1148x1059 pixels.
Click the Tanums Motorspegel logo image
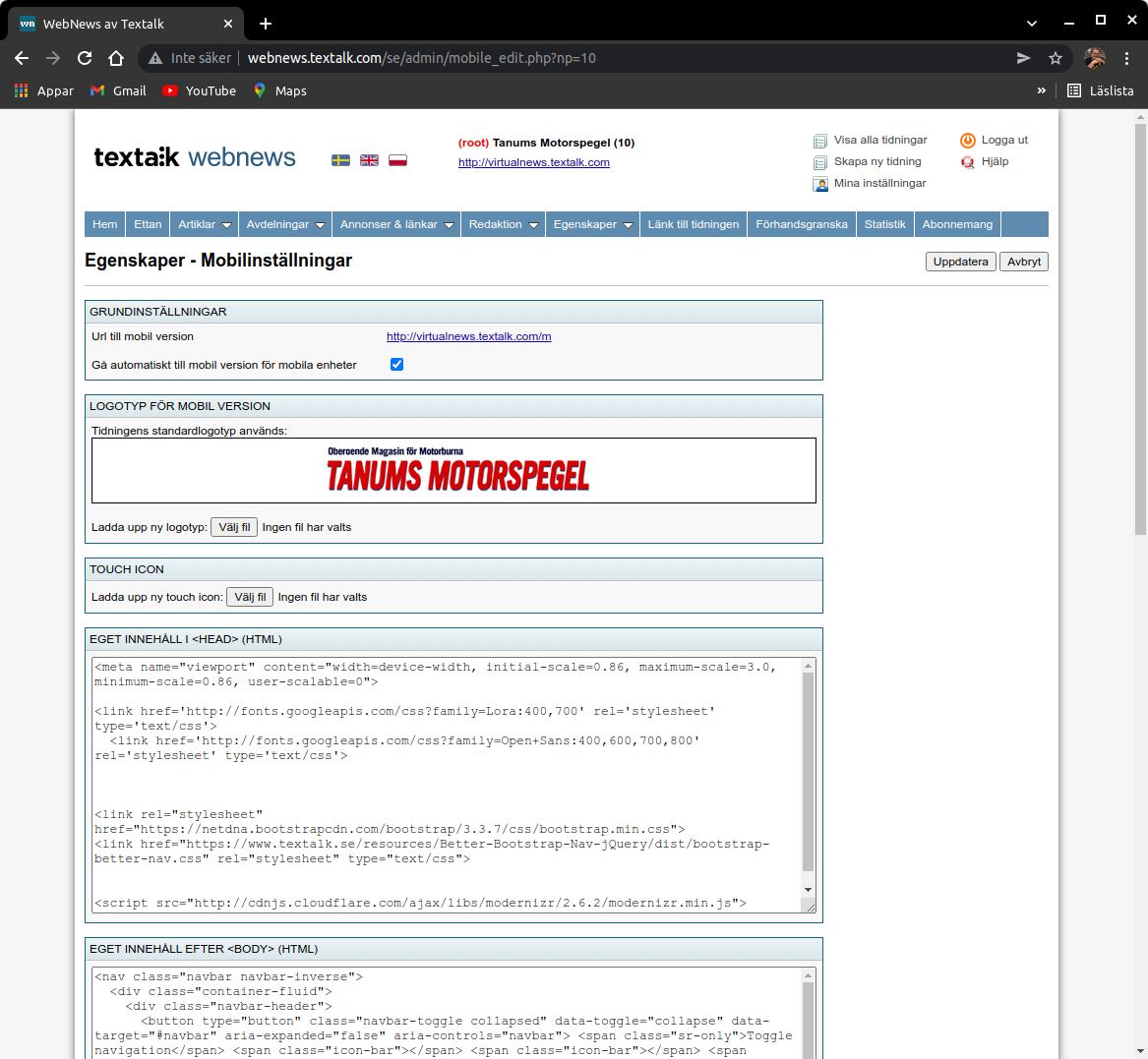[x=457, y=470]
